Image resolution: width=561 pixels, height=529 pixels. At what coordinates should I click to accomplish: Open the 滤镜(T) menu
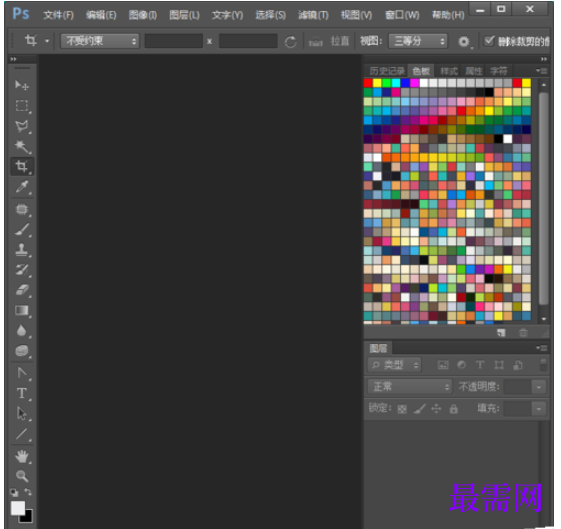click(313, 15)
